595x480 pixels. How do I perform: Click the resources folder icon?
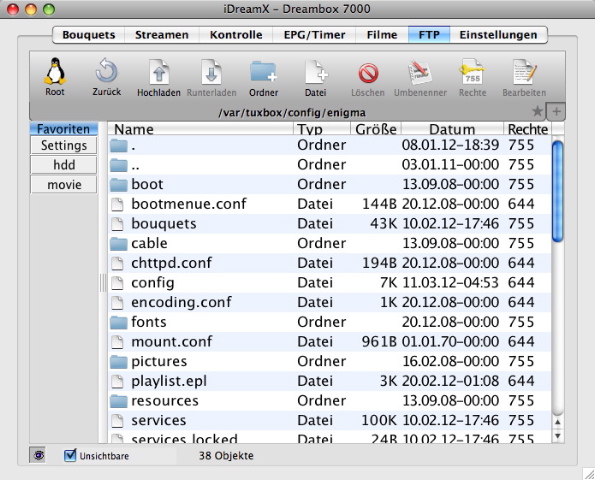[118, 401]
